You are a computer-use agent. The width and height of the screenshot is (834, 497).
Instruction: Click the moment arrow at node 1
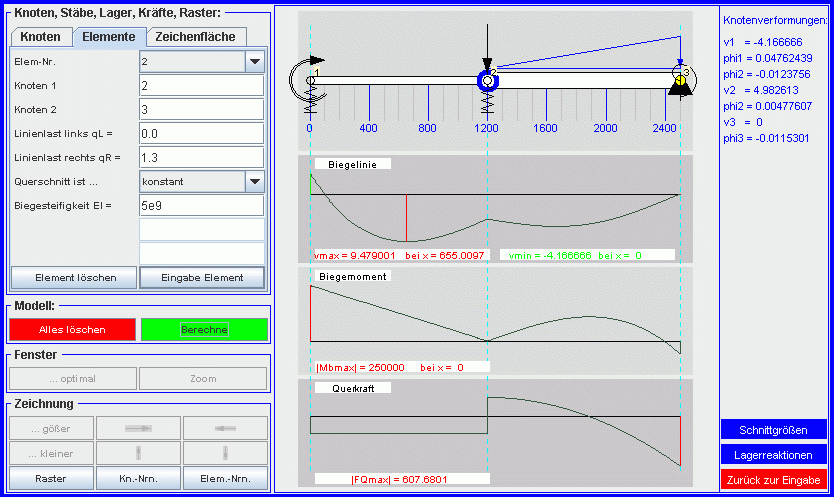[x=298, y=80]
